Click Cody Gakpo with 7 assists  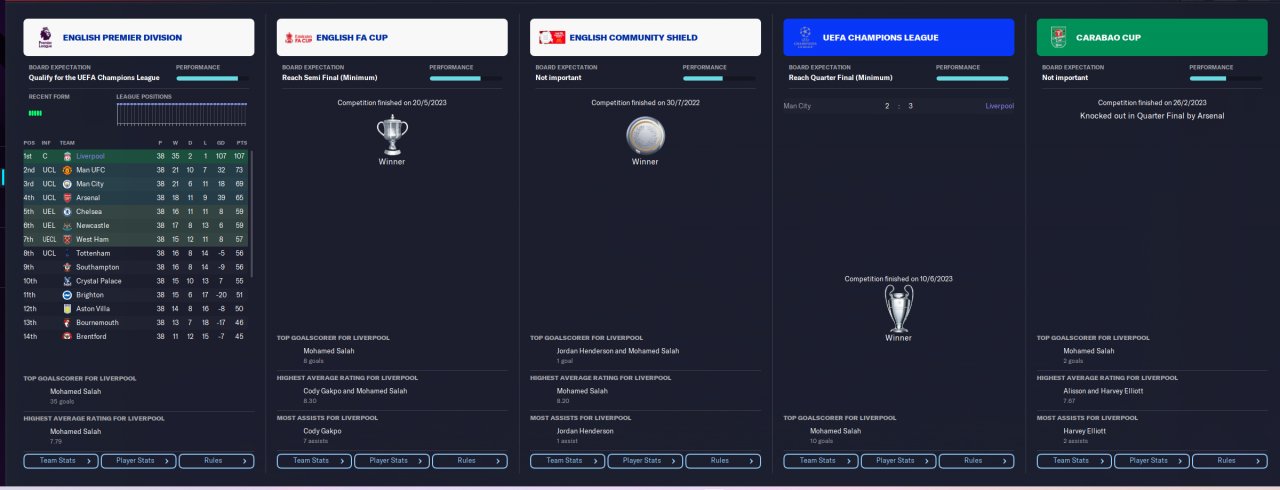tap(322, 431)
